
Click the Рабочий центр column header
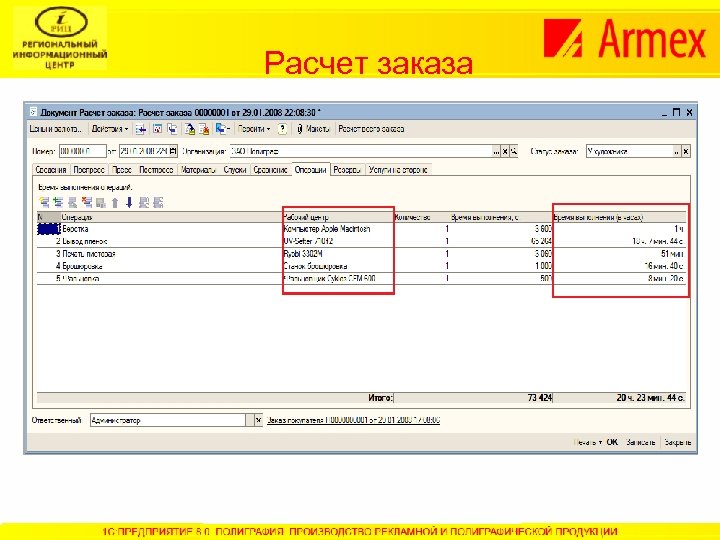tap(338, 217)
